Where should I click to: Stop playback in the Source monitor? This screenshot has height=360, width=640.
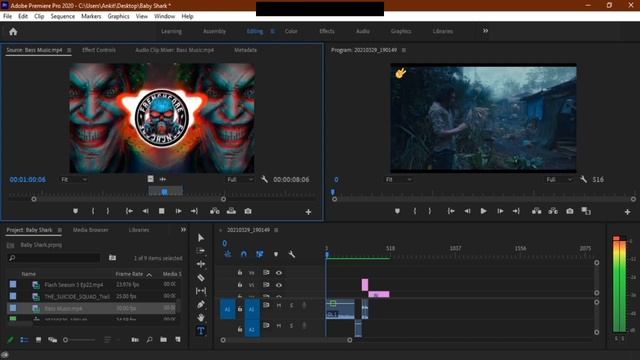[x=162, y=211]
